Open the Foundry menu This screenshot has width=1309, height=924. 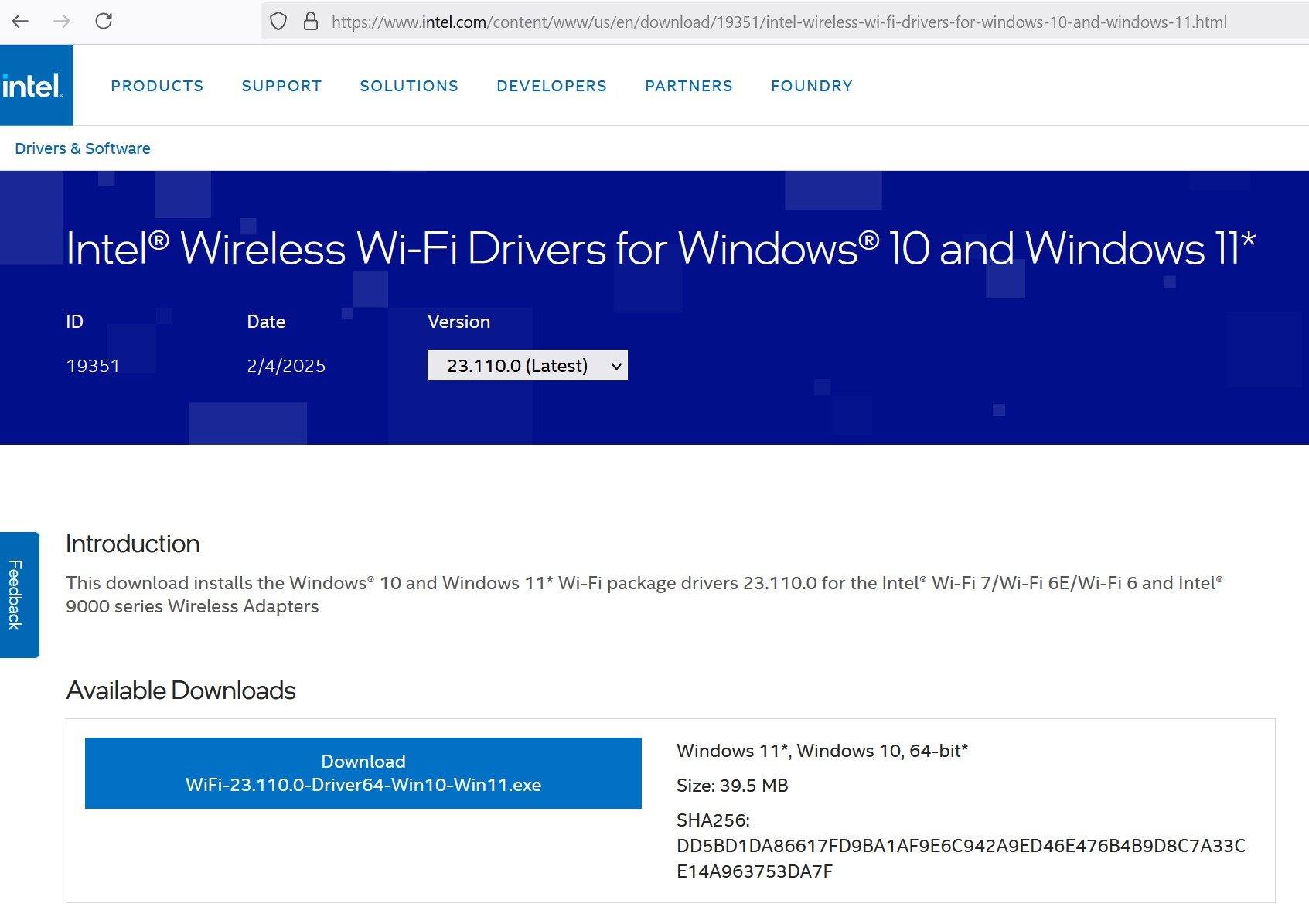tap(812, 86)
